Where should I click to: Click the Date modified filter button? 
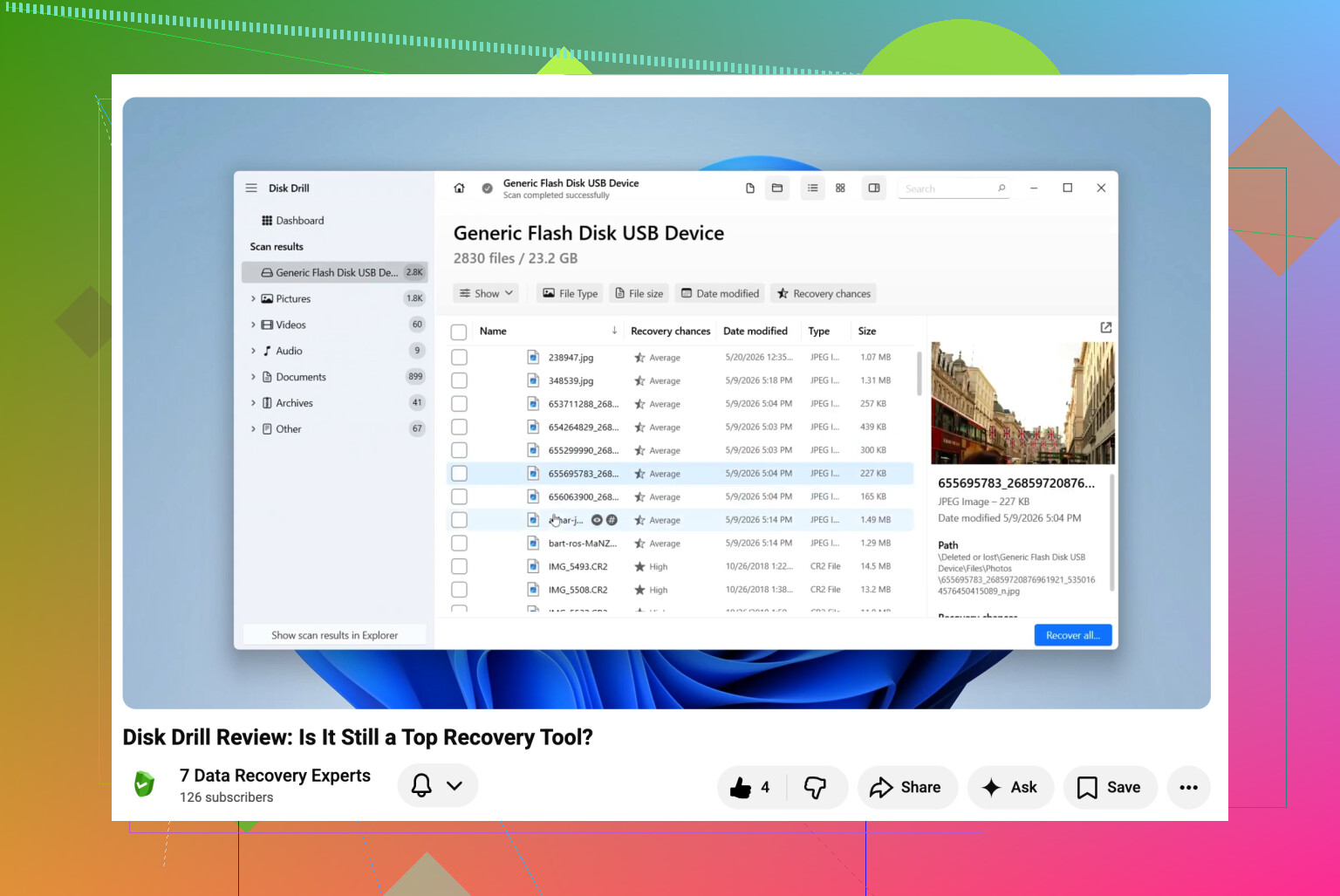(720, 293)
